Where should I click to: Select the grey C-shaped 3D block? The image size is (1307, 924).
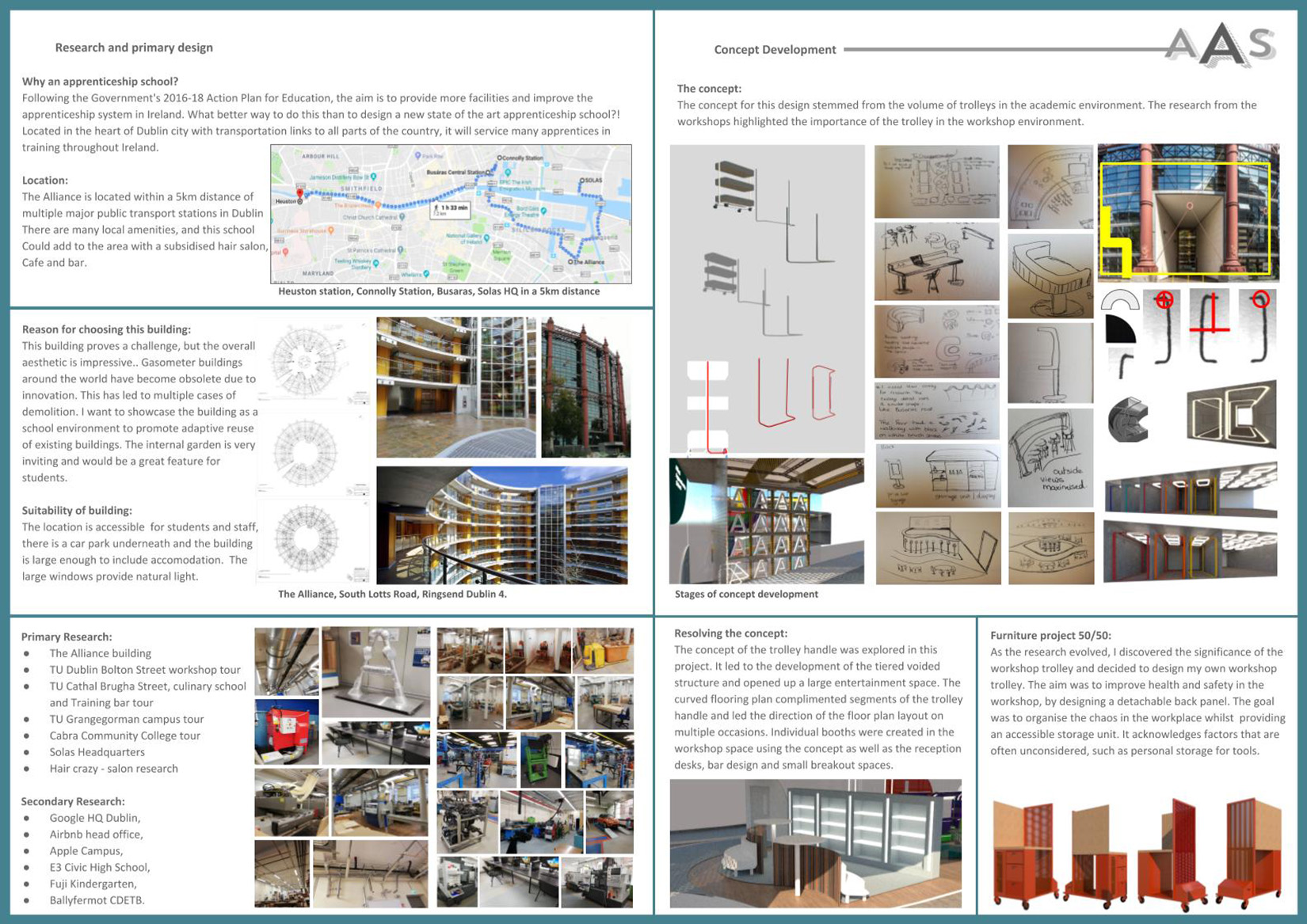pyautogui.click(x=1128, y=419)
